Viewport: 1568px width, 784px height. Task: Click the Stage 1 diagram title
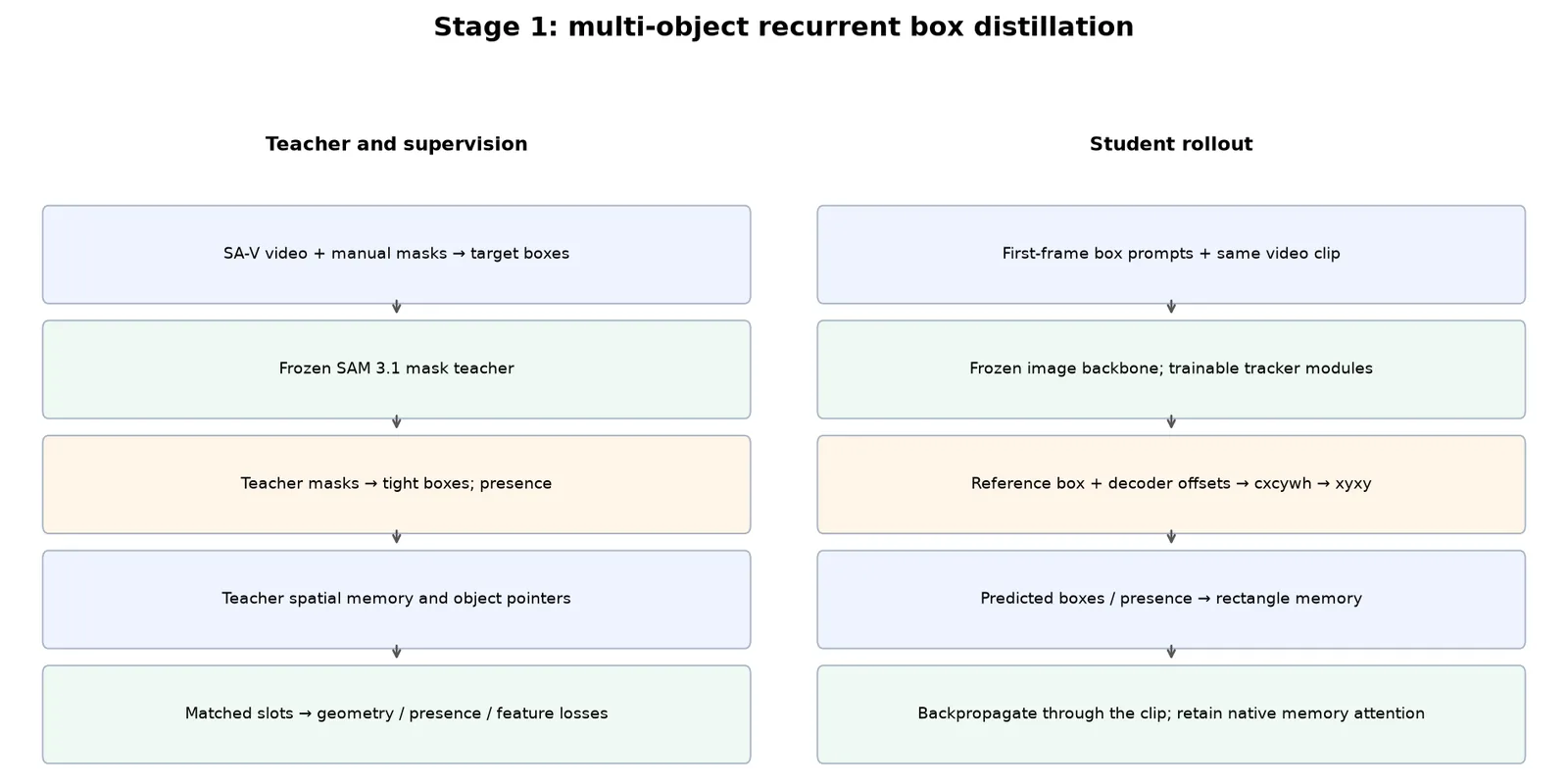point(784,26)
